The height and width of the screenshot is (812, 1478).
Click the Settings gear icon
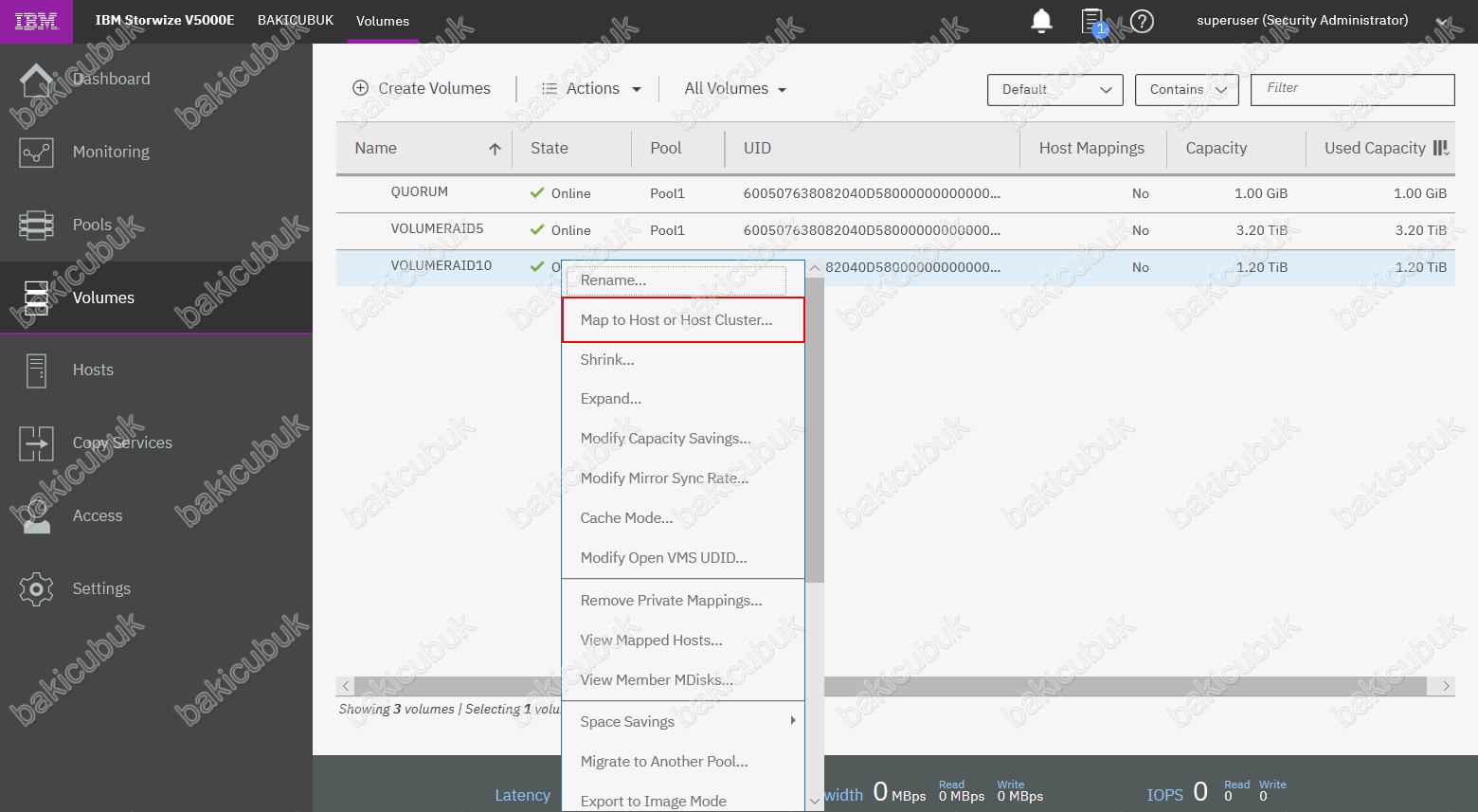[x=36, y=588]
